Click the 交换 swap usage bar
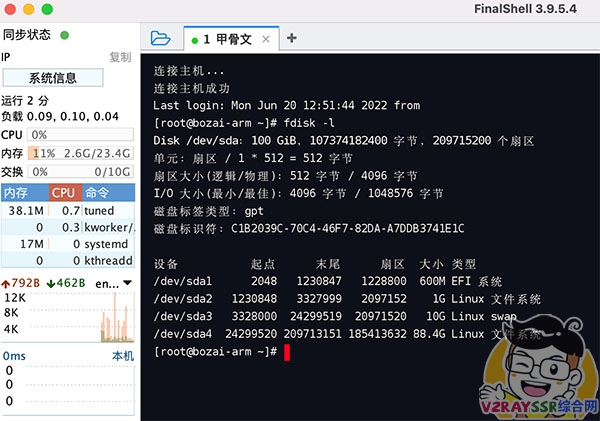The width and height of the screenshot is (600, 421). (80, 171)
